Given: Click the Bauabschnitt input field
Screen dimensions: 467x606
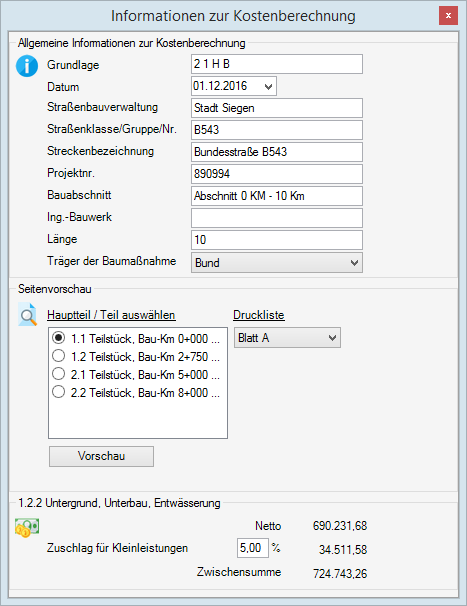Looking at the screenshot, I should coord(277,196).
